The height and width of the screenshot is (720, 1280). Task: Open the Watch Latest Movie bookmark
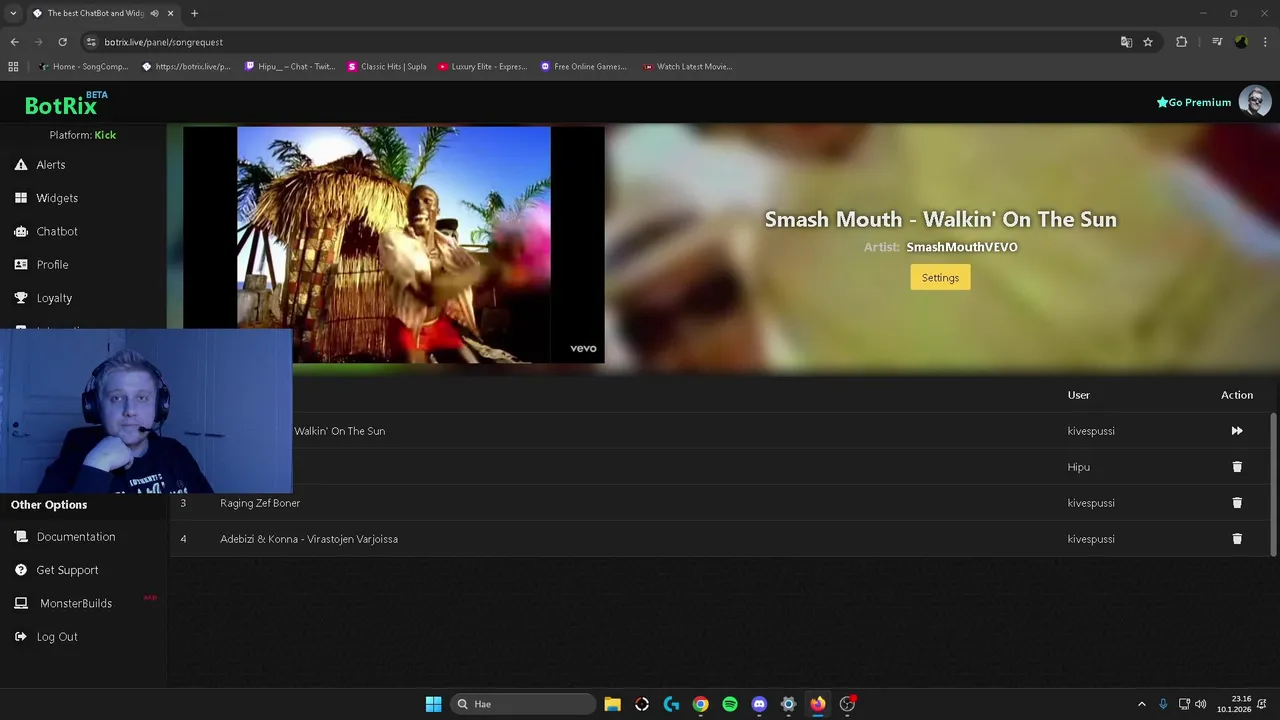point(688,67)
